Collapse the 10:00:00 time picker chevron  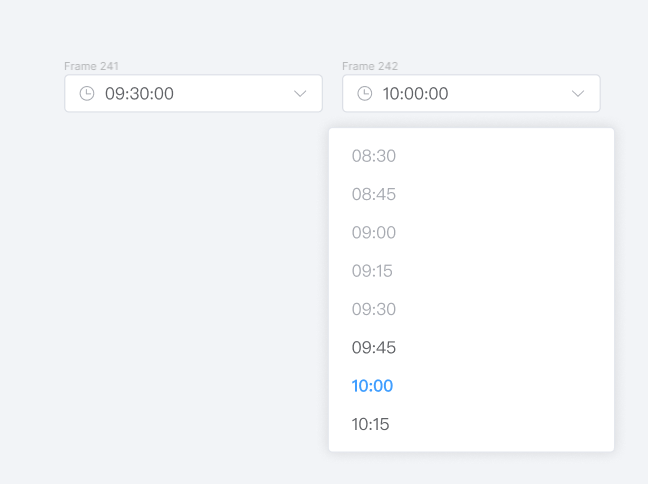pyautogui.click(x=578, y=94)
